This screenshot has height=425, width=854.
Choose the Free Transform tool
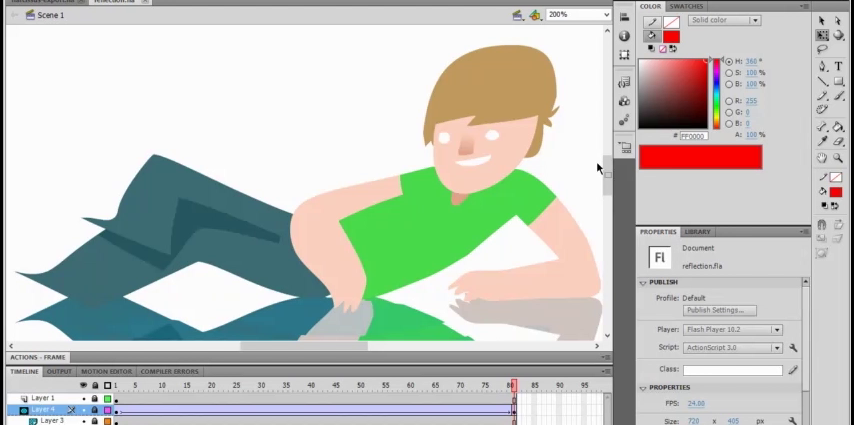point(822,35)
